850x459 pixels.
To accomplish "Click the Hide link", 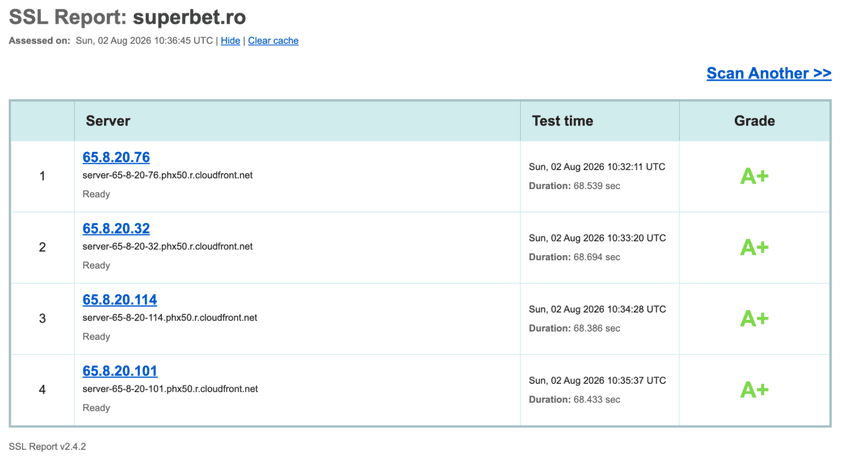I will [x=230, y=41].
